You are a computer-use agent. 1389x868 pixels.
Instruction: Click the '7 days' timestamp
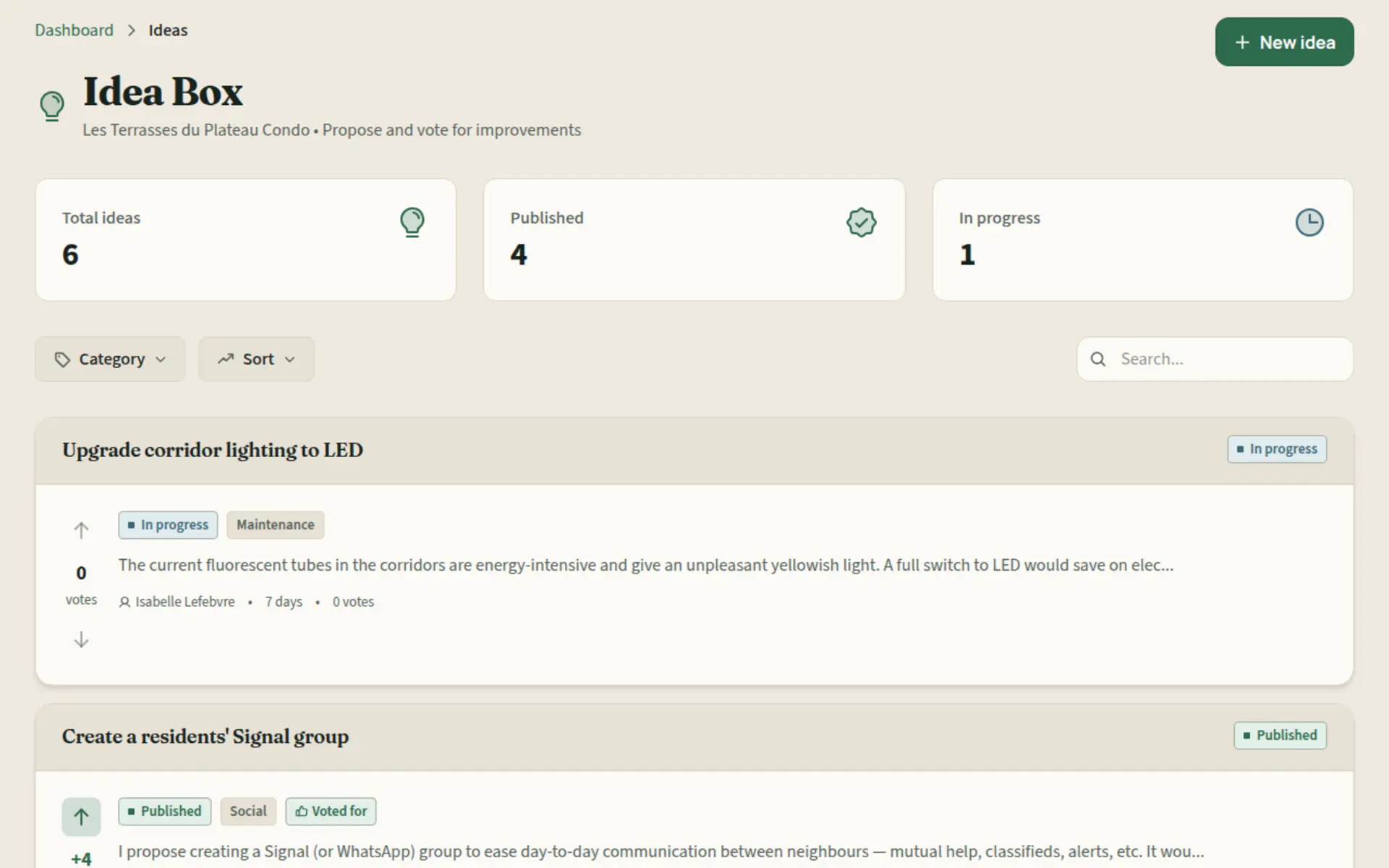point(284,602)
